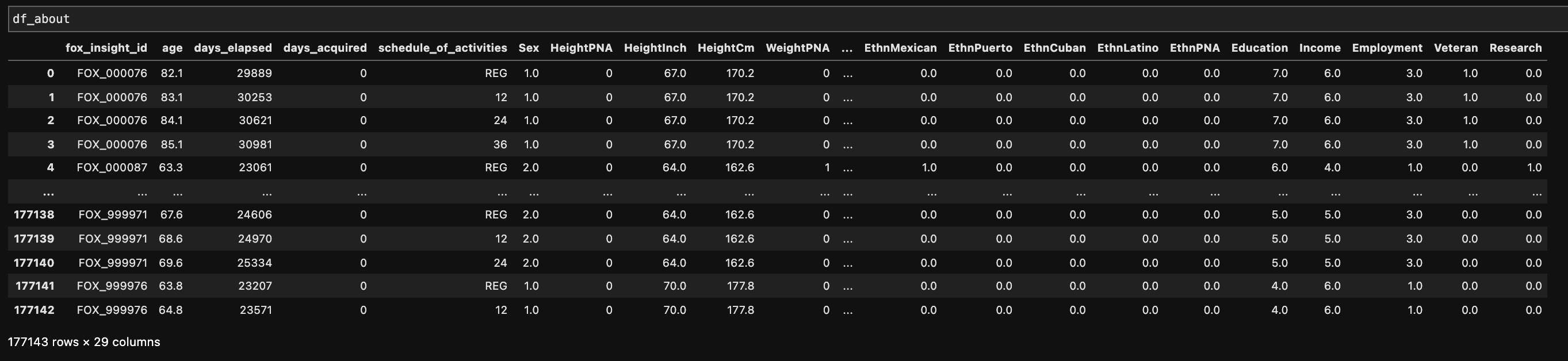The height and width of the screenshot is (361, 1568).
Task: Select the Research column header
Action: pyautogui.click(x=1515, y=48)
